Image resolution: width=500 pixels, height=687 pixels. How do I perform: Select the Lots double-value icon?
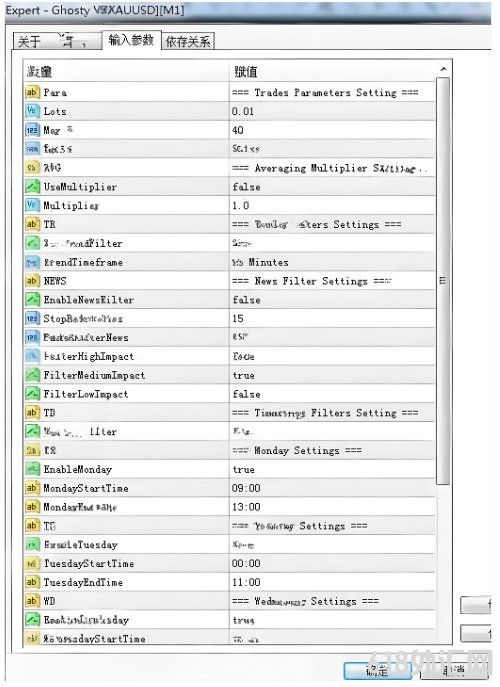click(x=32, y=111)
